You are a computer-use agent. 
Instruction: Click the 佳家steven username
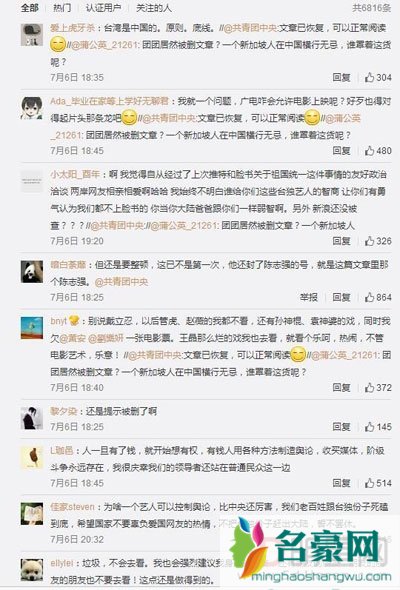point(72,507)
